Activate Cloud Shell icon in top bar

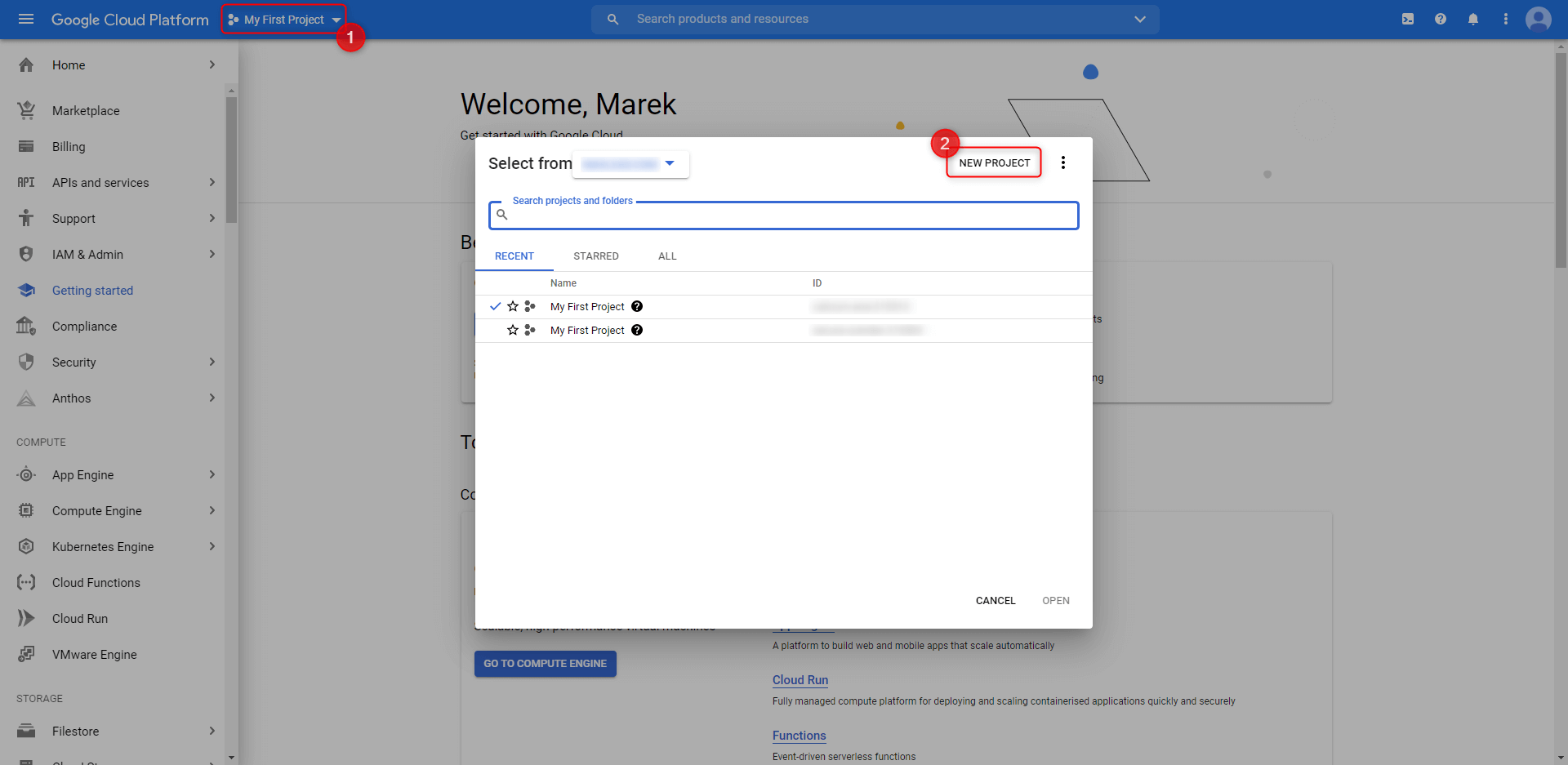pos(1408,19)
